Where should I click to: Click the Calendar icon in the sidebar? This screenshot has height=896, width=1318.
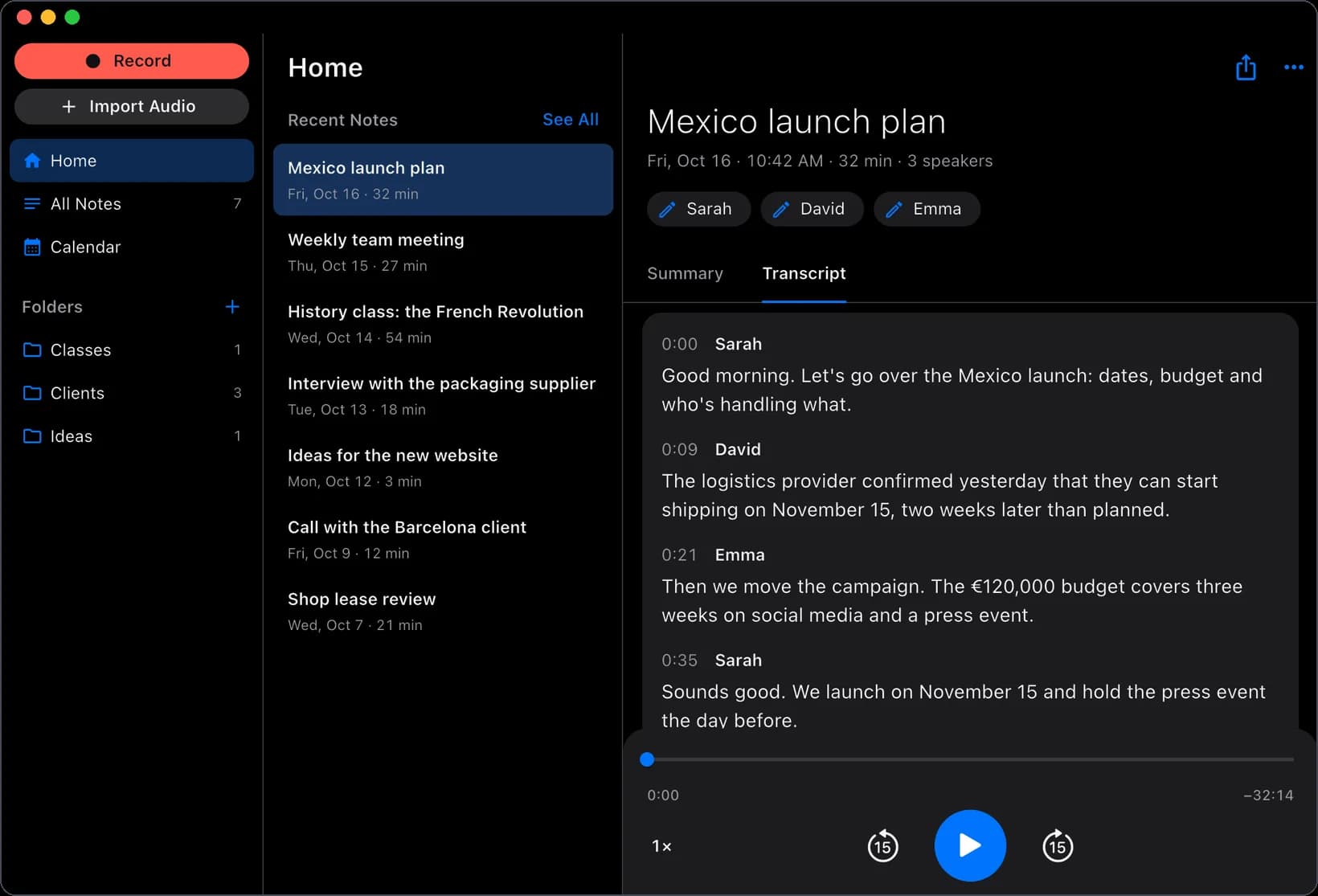(32, 247)
